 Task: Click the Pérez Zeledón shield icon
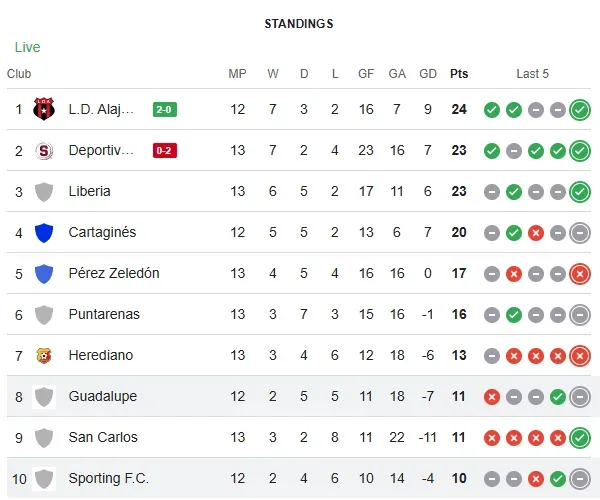(x=43, y=273)
